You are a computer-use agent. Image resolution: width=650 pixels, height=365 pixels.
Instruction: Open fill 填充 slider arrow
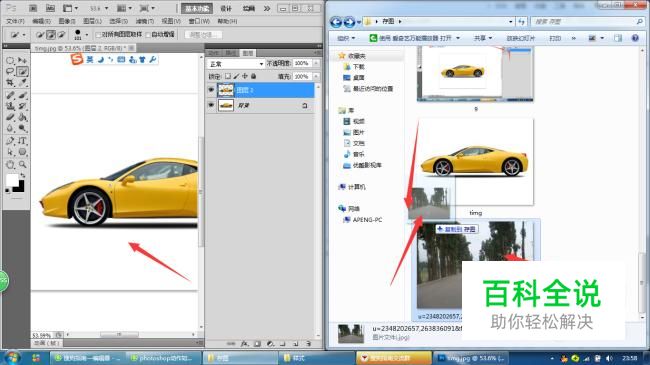(316, 76)
